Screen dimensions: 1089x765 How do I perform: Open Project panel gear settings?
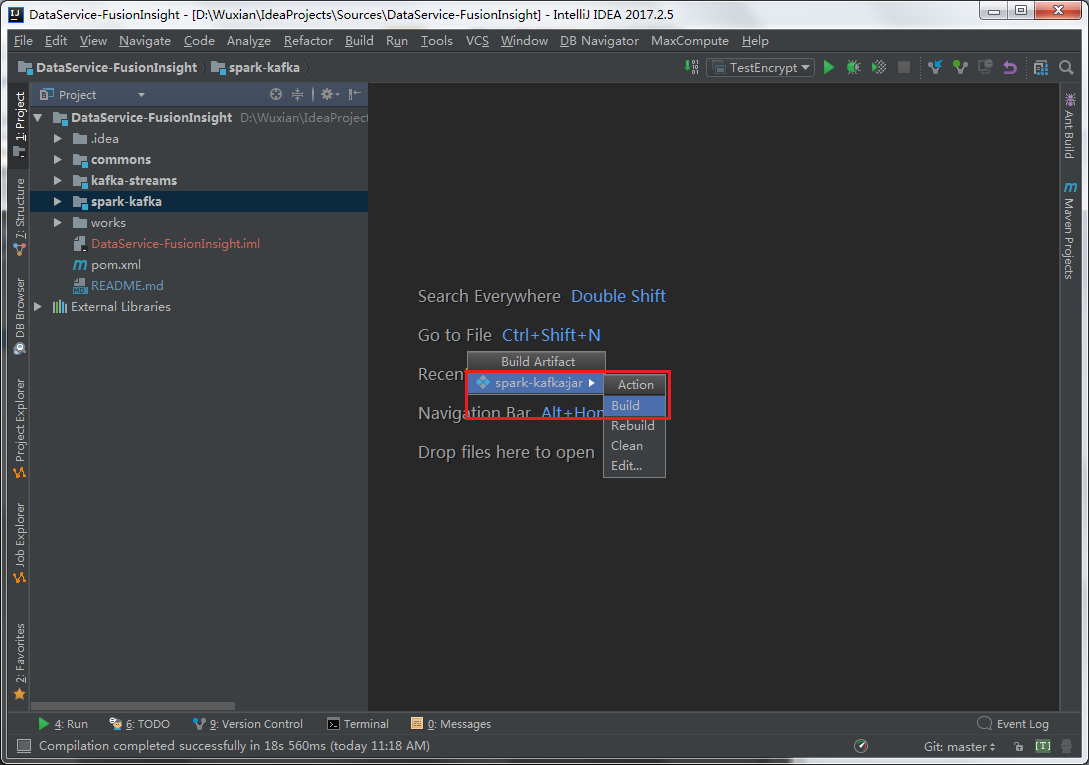coord(329,94)
